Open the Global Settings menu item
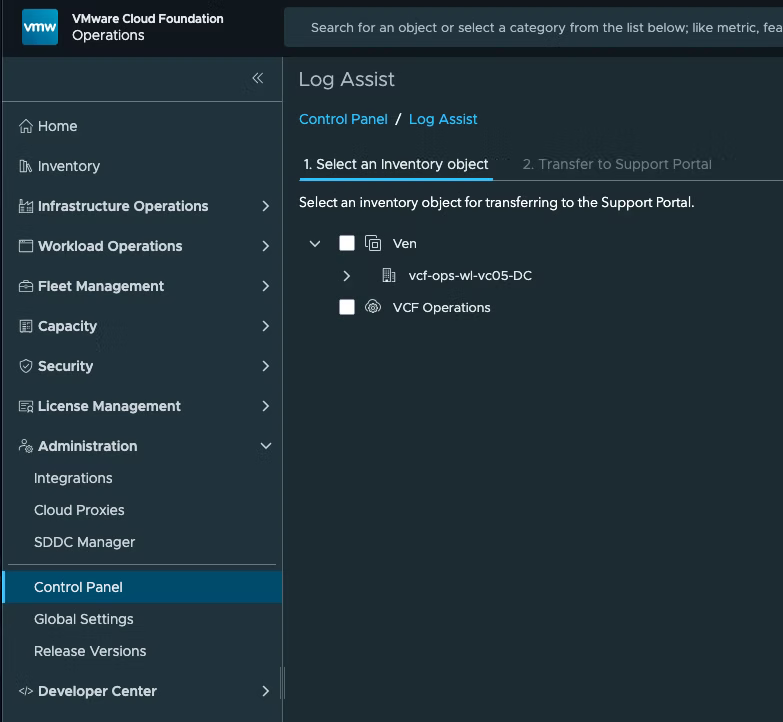 coord(83,619)
